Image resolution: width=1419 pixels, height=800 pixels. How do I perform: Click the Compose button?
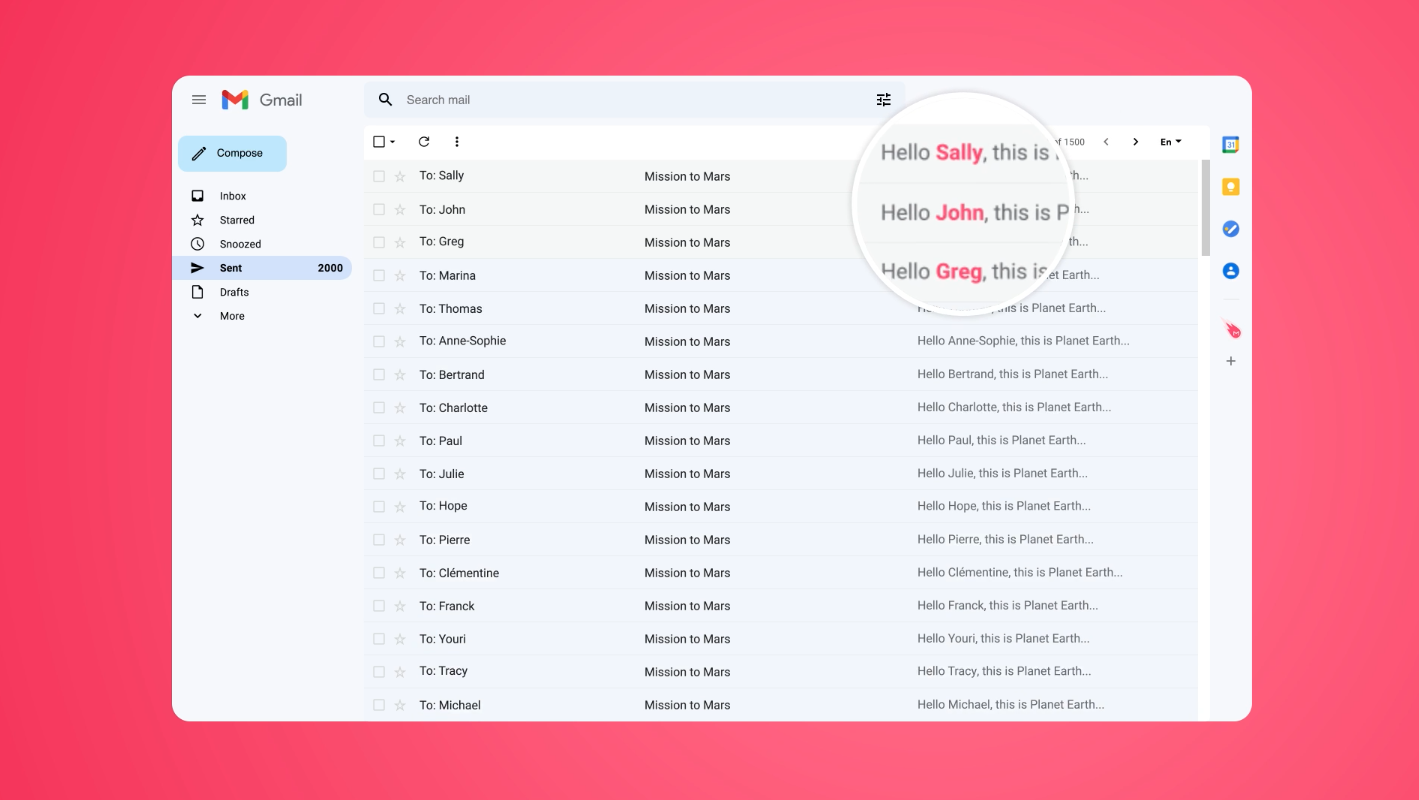[x=232, y=153]
